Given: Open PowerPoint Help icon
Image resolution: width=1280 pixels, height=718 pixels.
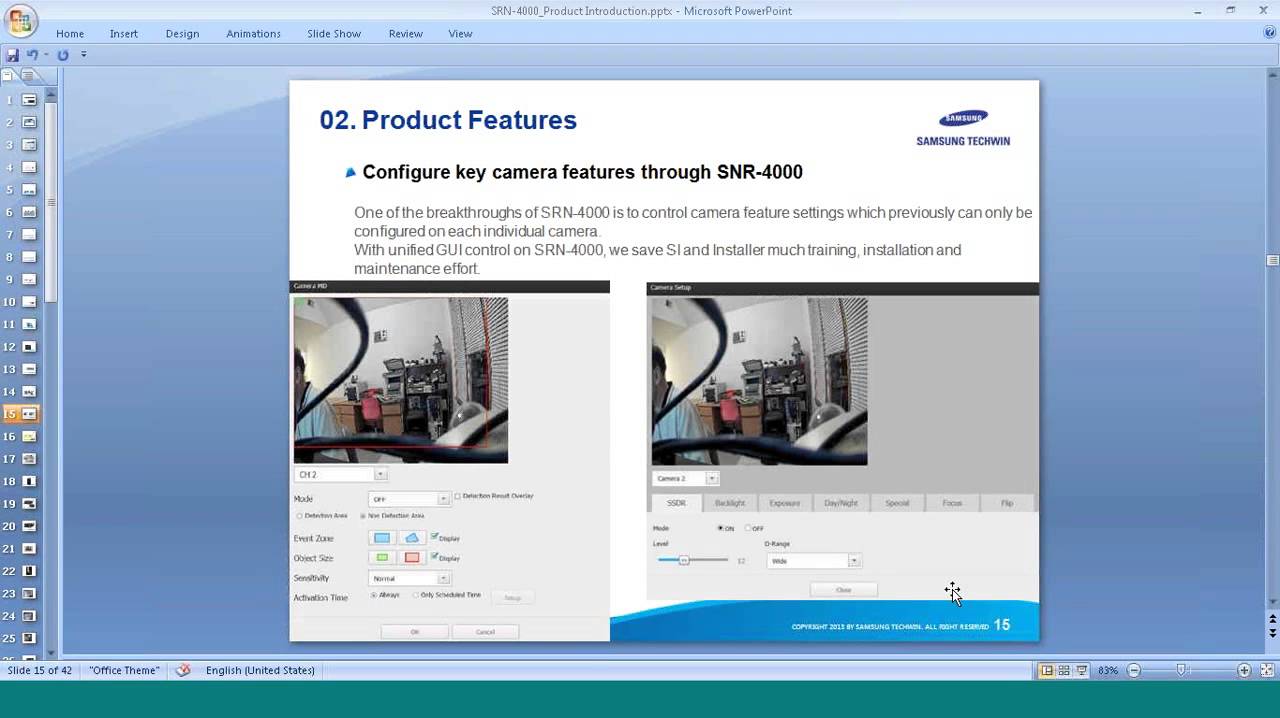Looking at the screenshot, I should tap(1270, 32).
